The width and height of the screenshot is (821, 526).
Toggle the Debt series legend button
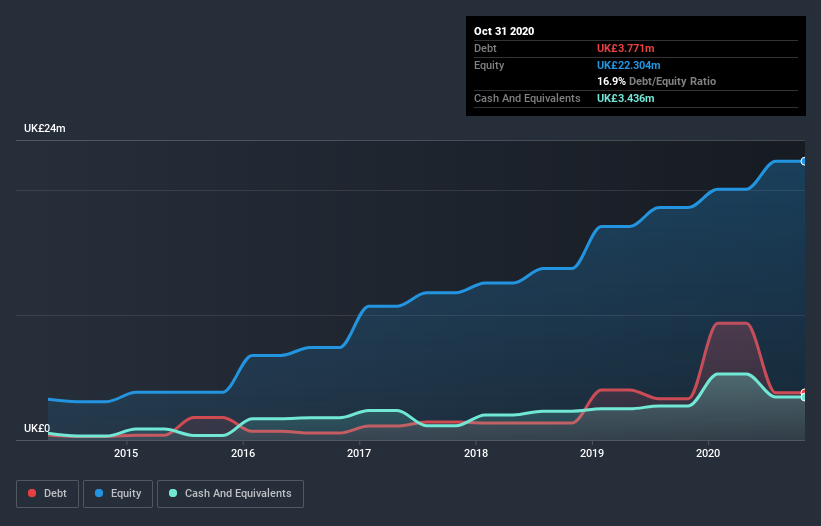48,494
